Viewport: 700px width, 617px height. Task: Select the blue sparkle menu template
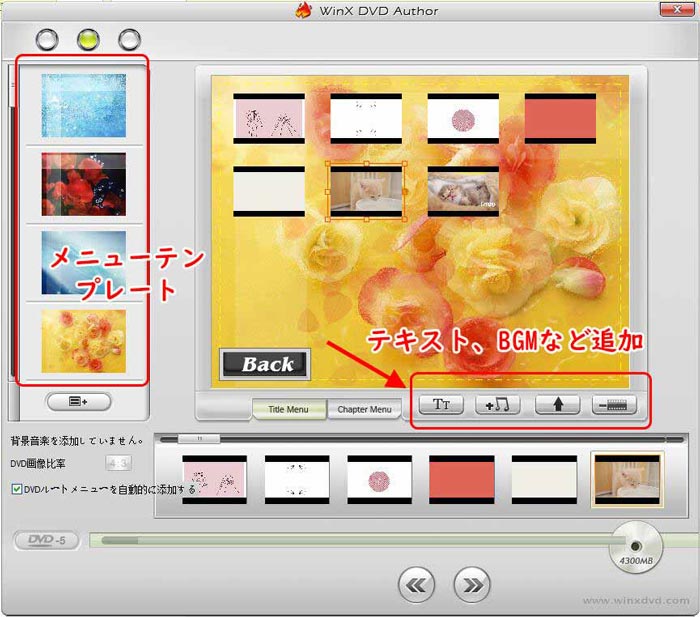[84, 106]
